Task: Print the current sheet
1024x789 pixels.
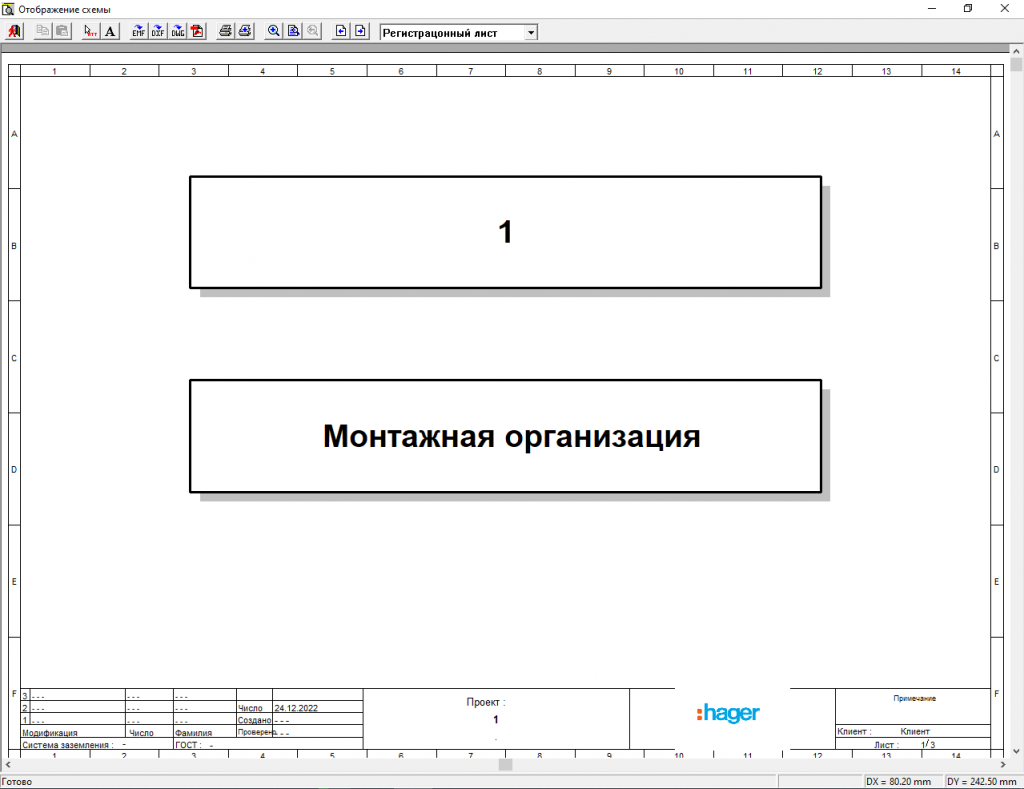Action: (x=226, y=32)
